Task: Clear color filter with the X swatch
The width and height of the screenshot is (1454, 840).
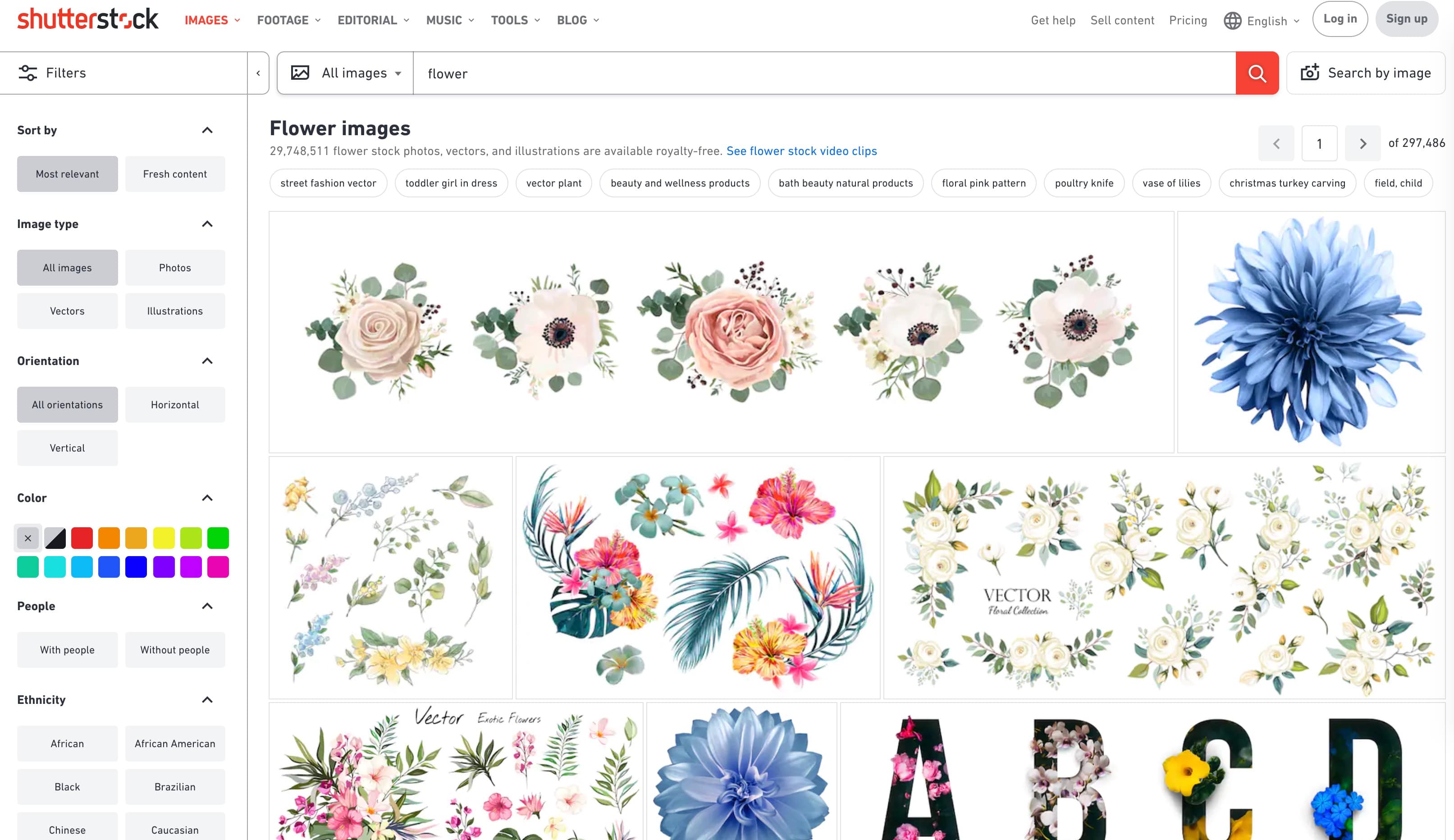Action: 27,538
